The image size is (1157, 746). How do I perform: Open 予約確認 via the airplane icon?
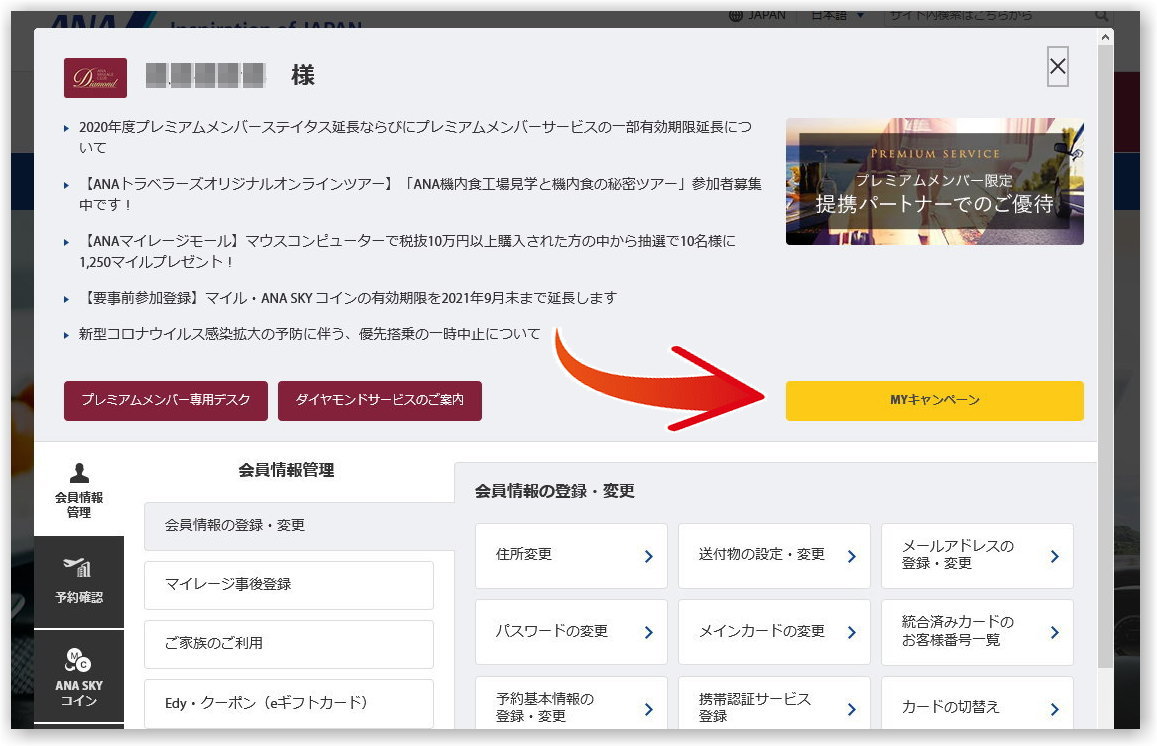[x=78, y=570]
